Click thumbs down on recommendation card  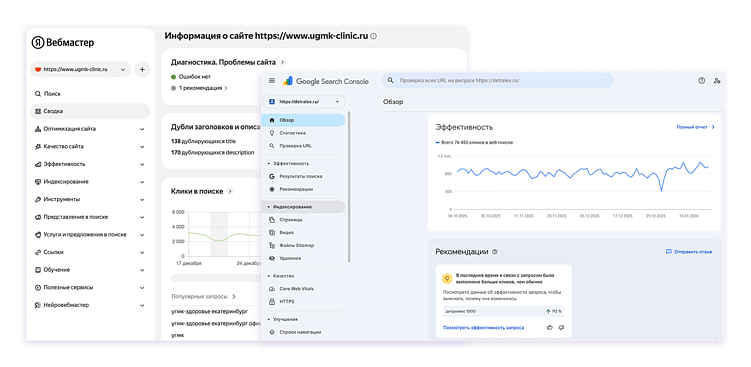(x=561, y=328)
